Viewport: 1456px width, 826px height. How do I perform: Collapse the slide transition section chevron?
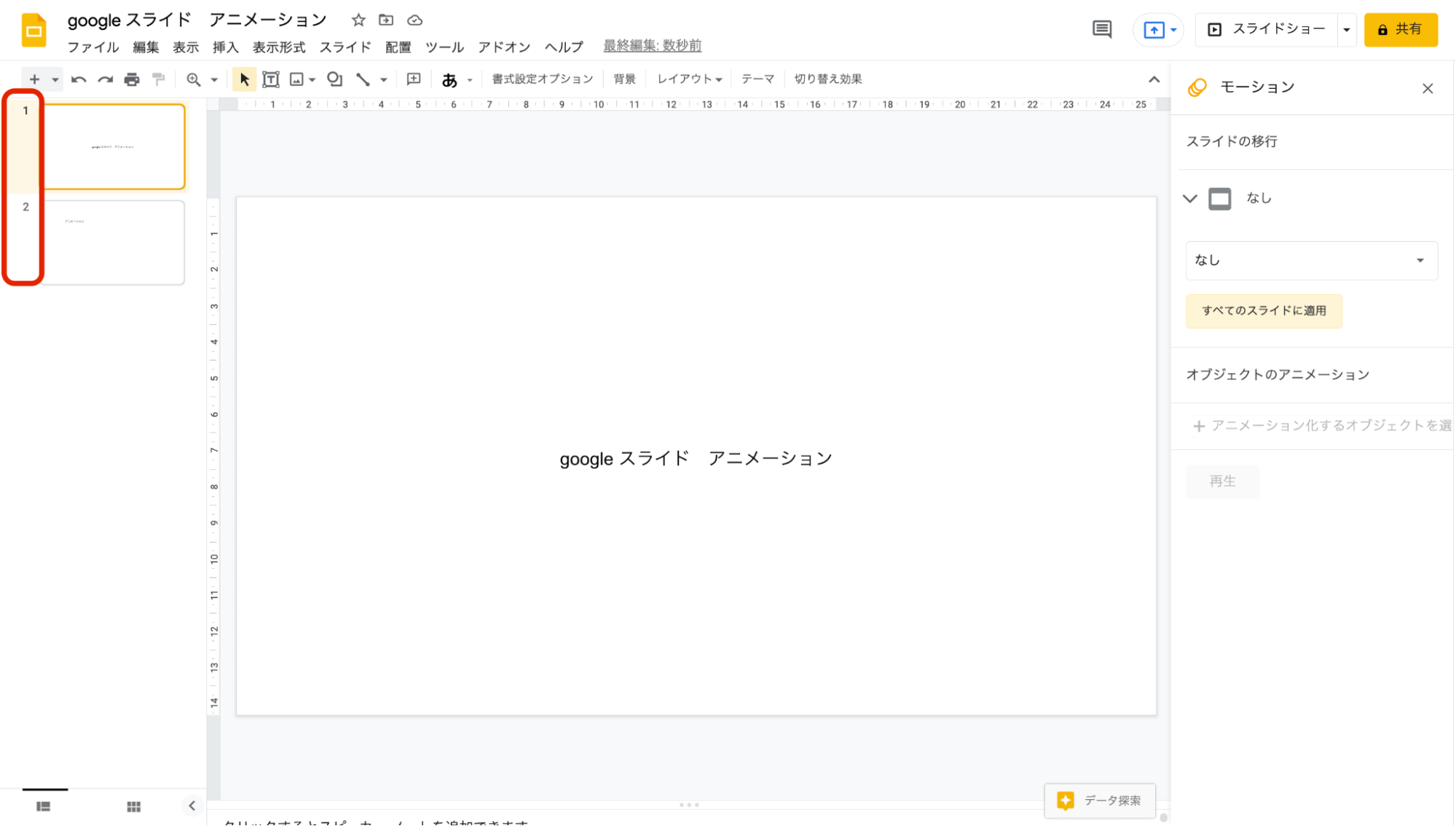(1190, 199)
